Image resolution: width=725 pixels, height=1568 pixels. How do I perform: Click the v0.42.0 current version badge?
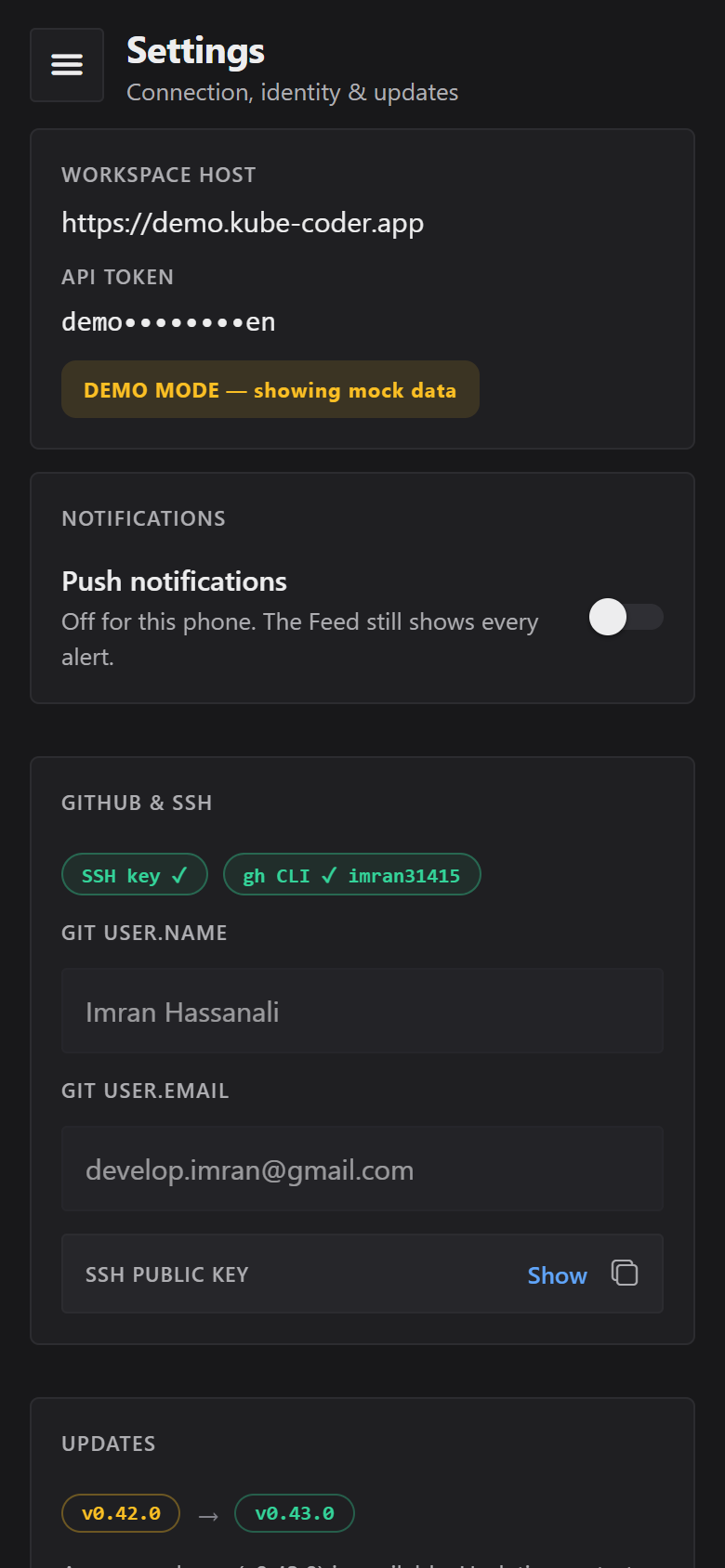[121, 1513]
